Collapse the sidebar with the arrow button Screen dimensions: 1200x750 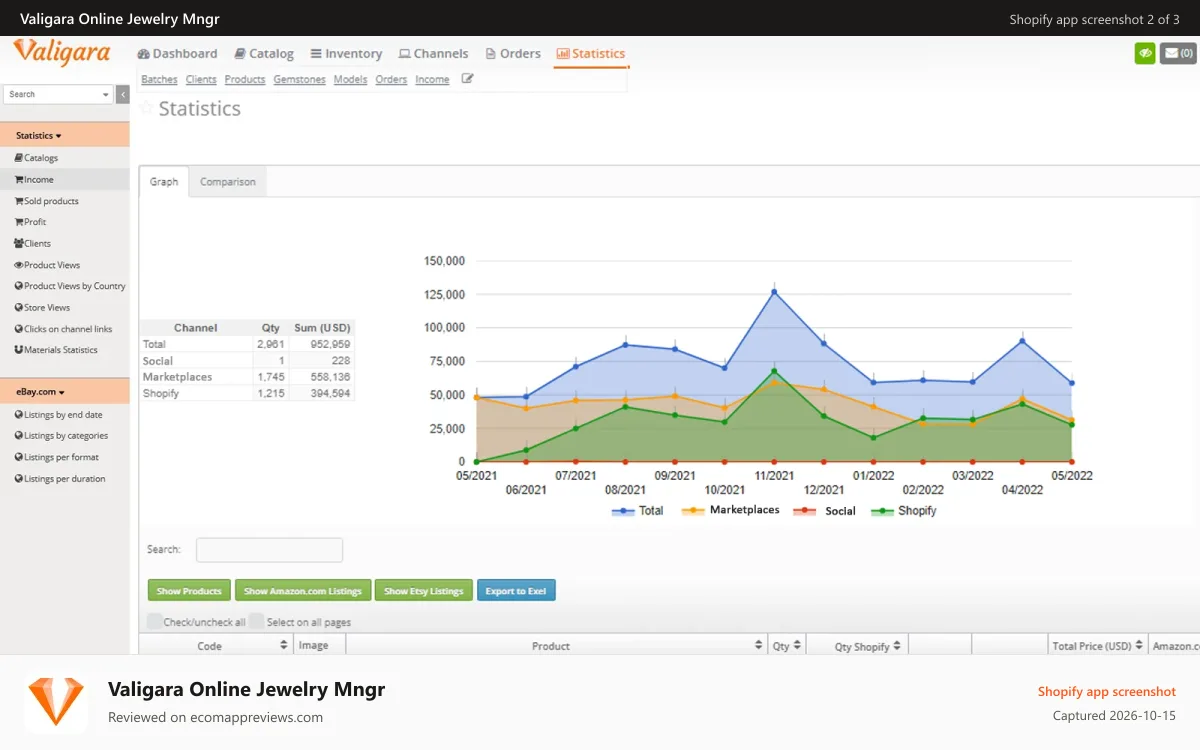123,94
